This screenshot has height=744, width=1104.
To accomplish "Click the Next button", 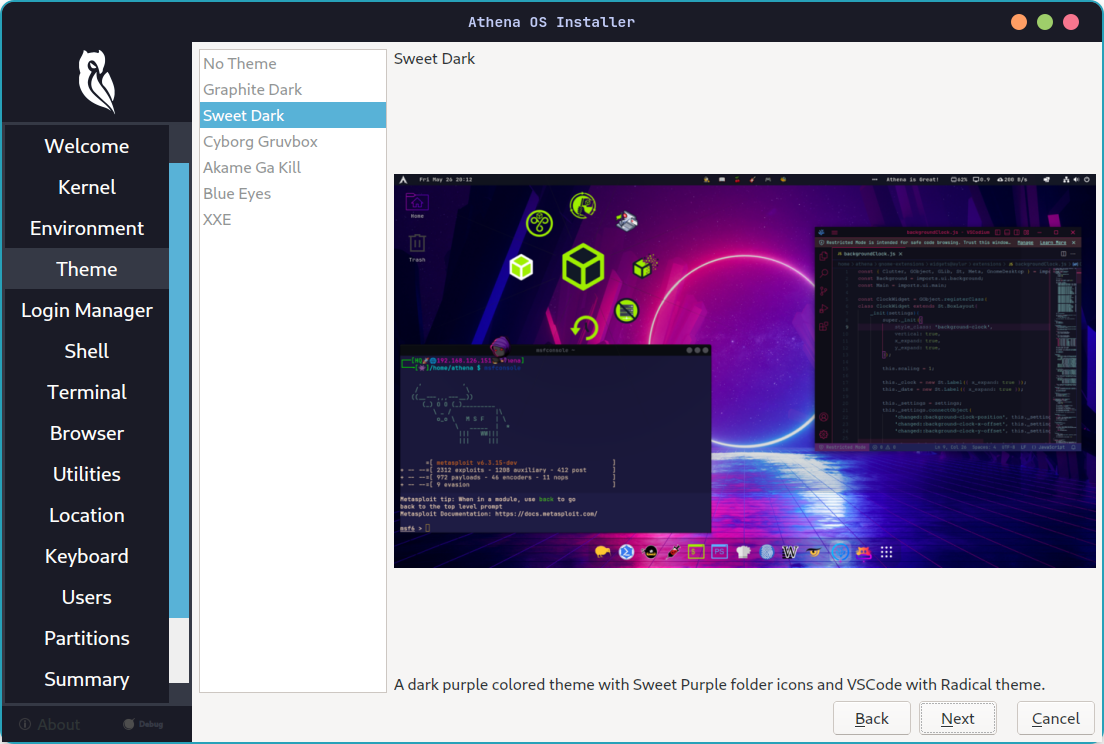I will coord(957,718).
